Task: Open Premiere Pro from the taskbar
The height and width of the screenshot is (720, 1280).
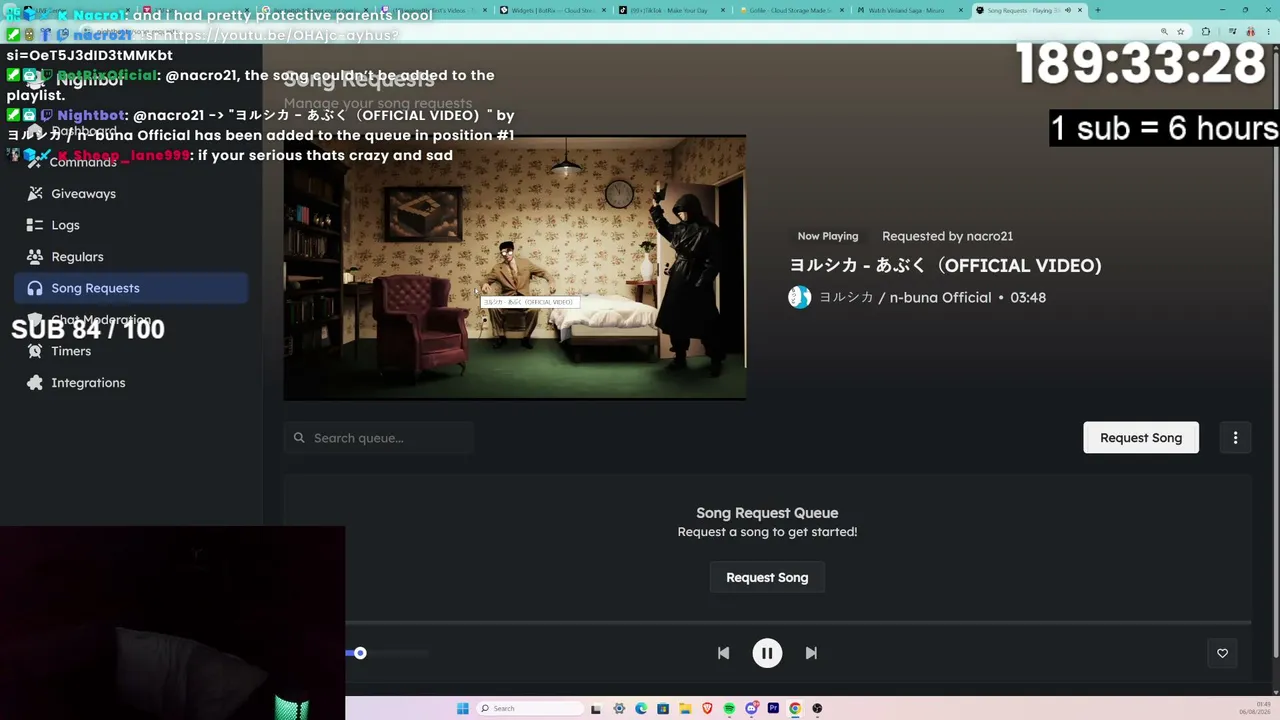Action: [773, 709]
